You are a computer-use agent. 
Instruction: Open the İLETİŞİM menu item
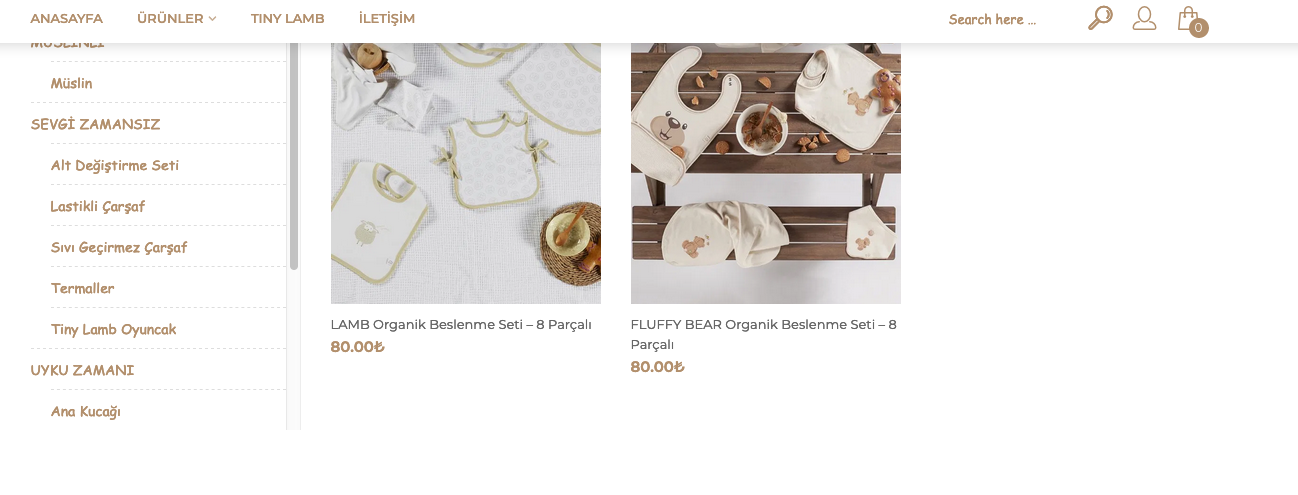[386, 18]
